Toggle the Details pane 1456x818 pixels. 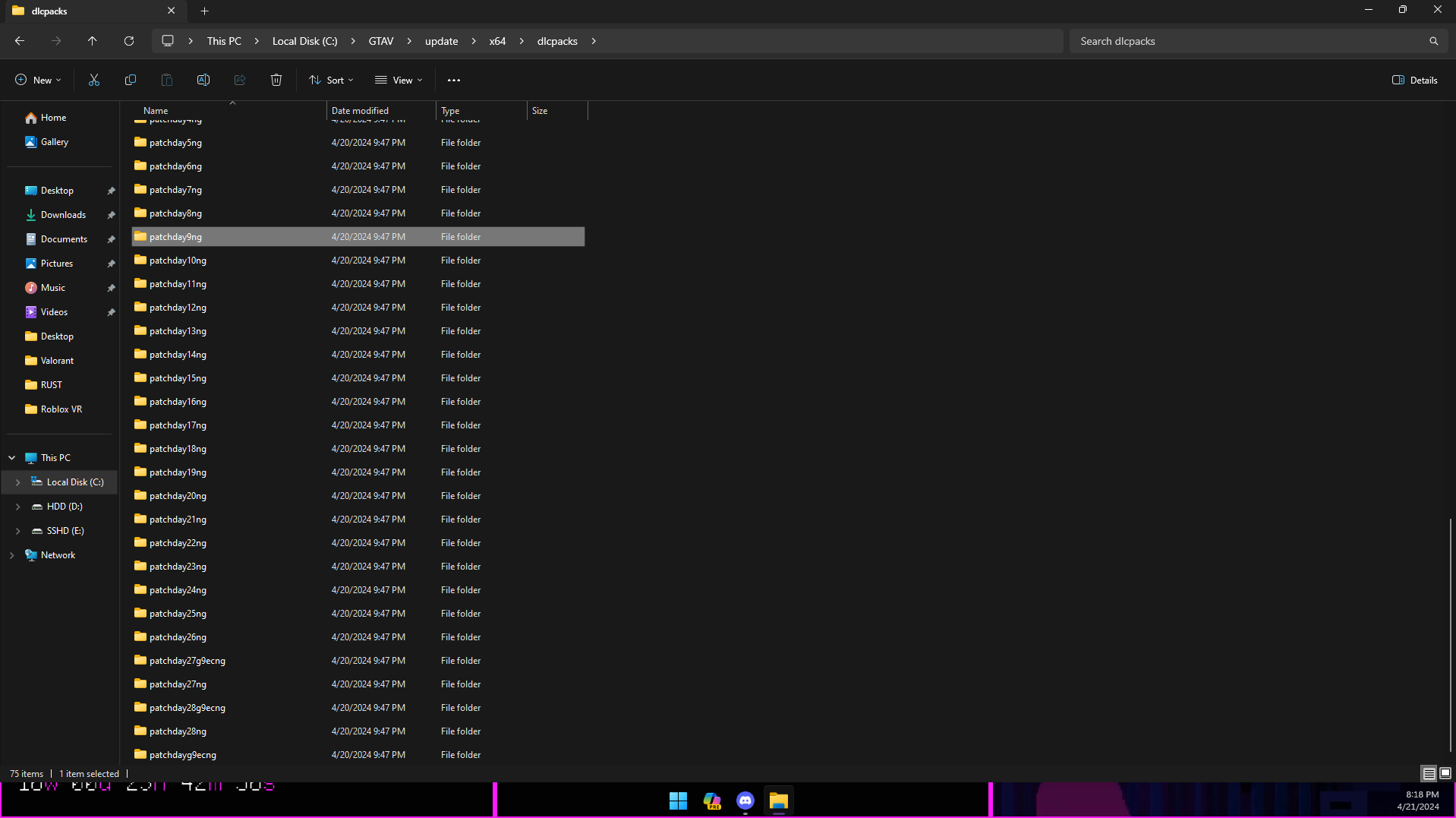point(1415,80)
